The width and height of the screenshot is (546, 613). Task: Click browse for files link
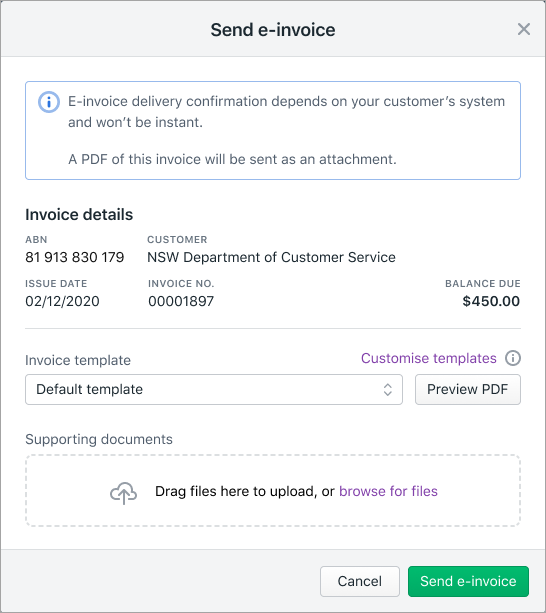coord(388,491)
